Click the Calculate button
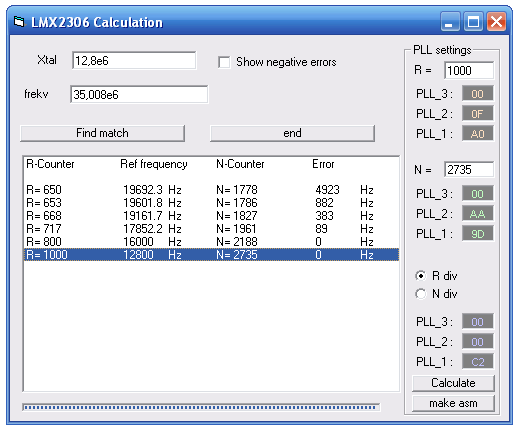Viewport: 518px width, 429px height. click(x=453, y=383)
